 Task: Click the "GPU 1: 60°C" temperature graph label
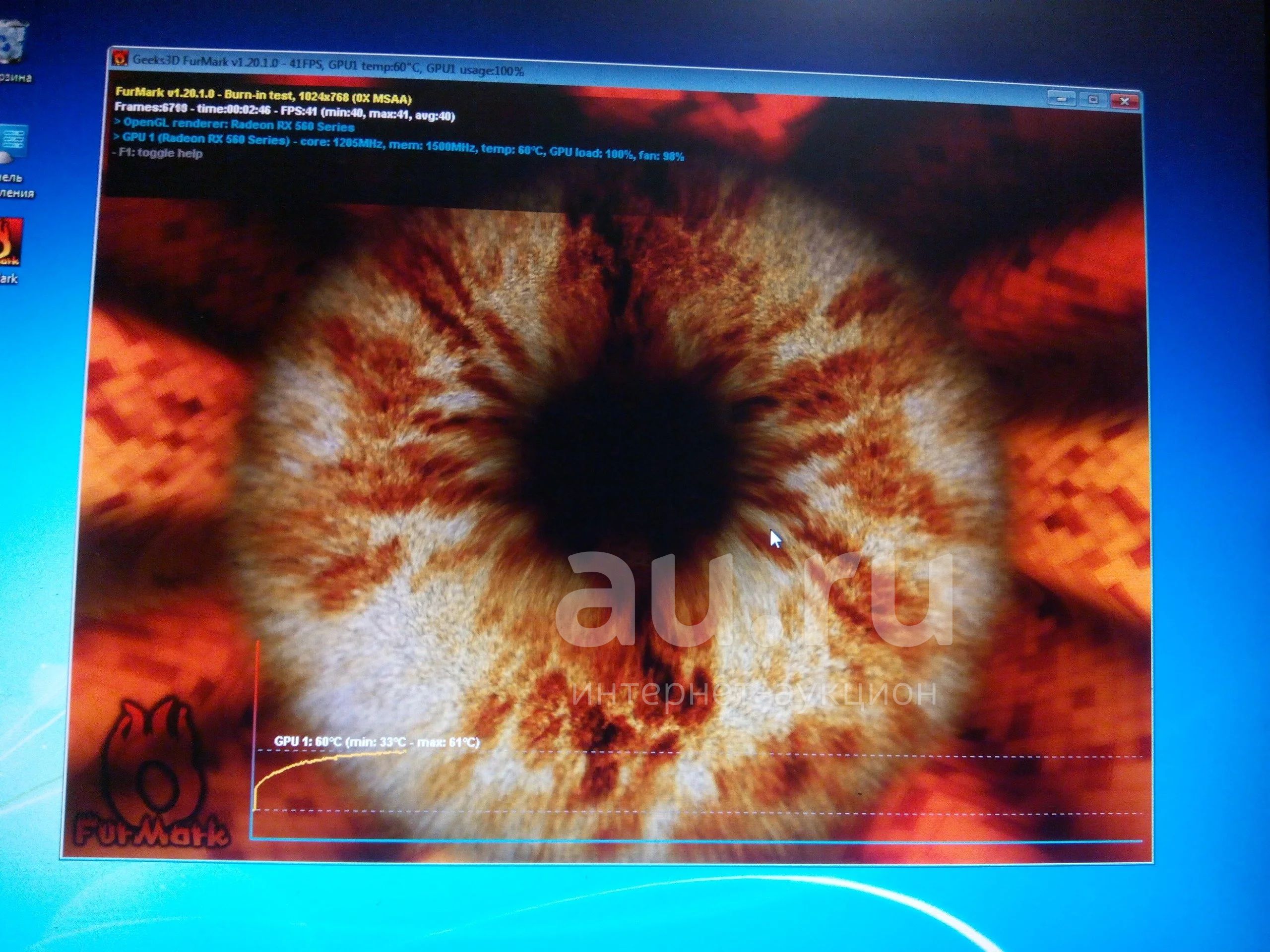click(376, 743)
